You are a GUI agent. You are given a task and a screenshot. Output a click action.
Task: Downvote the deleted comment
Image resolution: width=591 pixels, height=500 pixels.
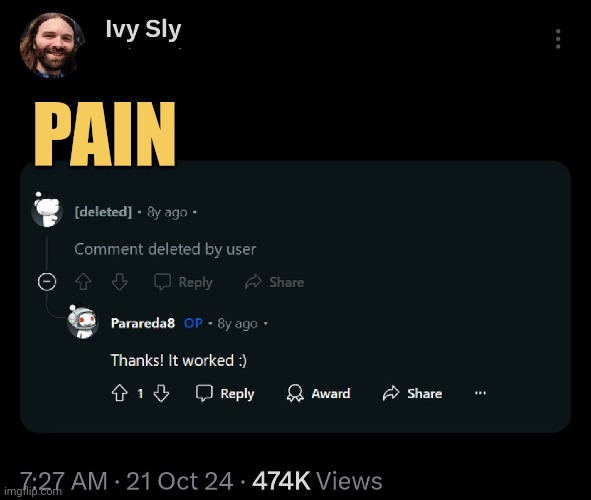point(119,282)
